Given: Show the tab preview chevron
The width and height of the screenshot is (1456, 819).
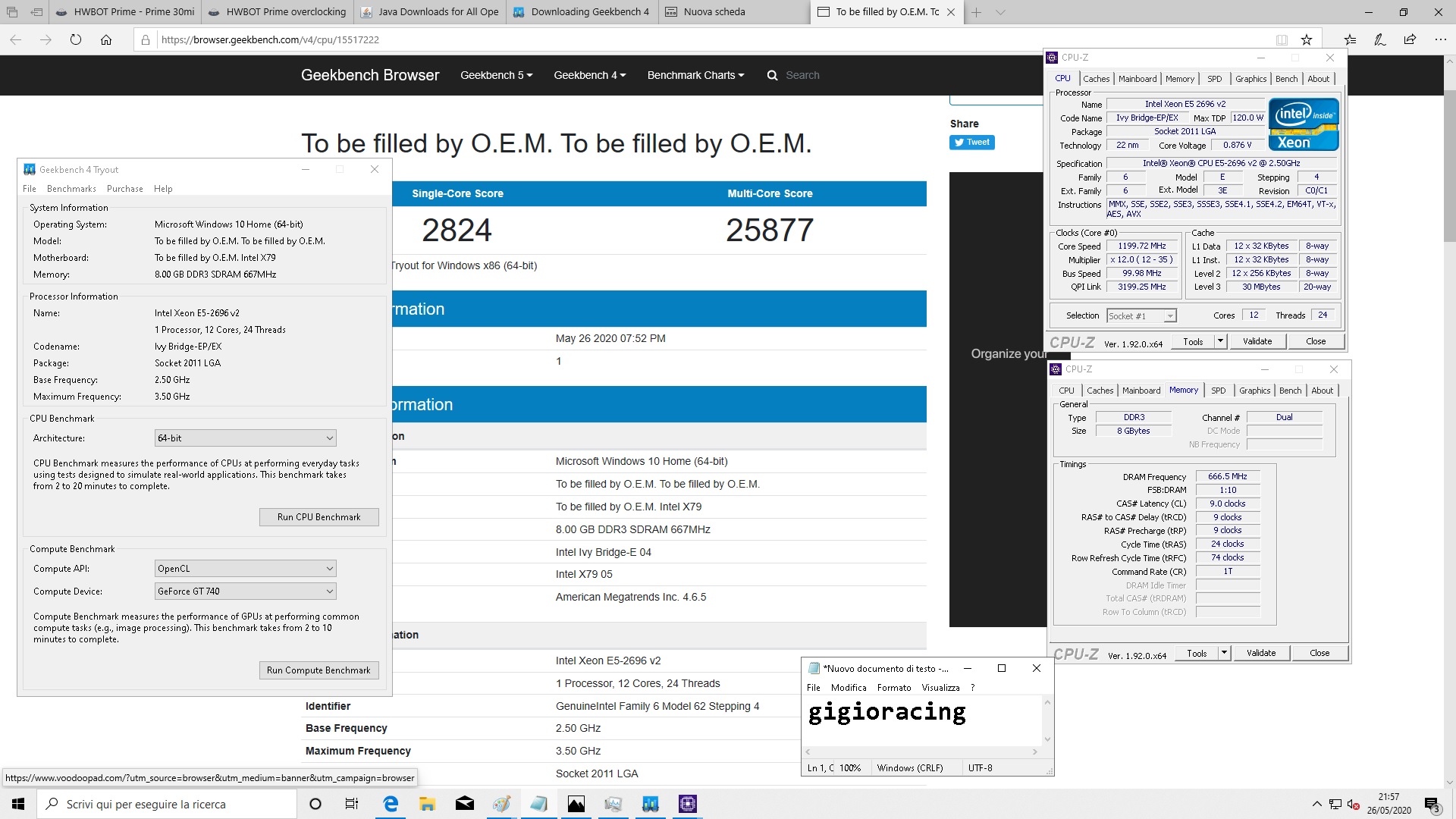Looking at the screenshot, I should [1000, 12].
